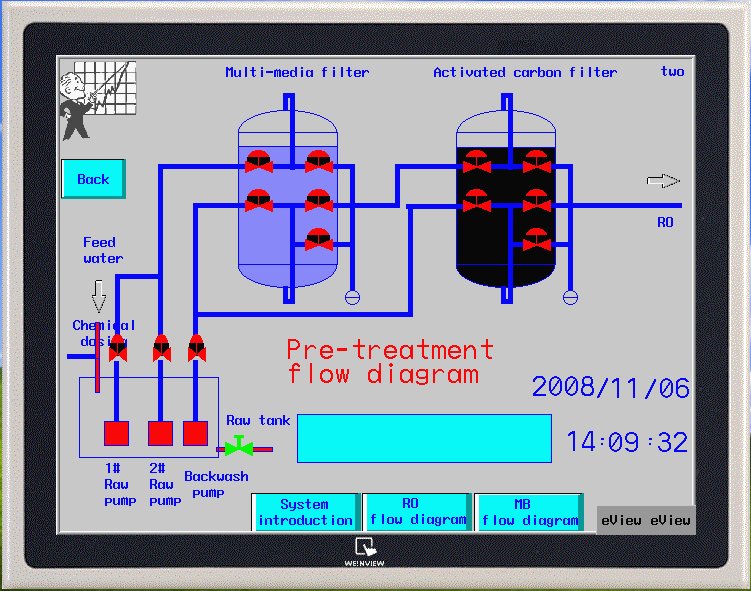Click the Backwash pump label
751x591 pixels.
point(216,484)
